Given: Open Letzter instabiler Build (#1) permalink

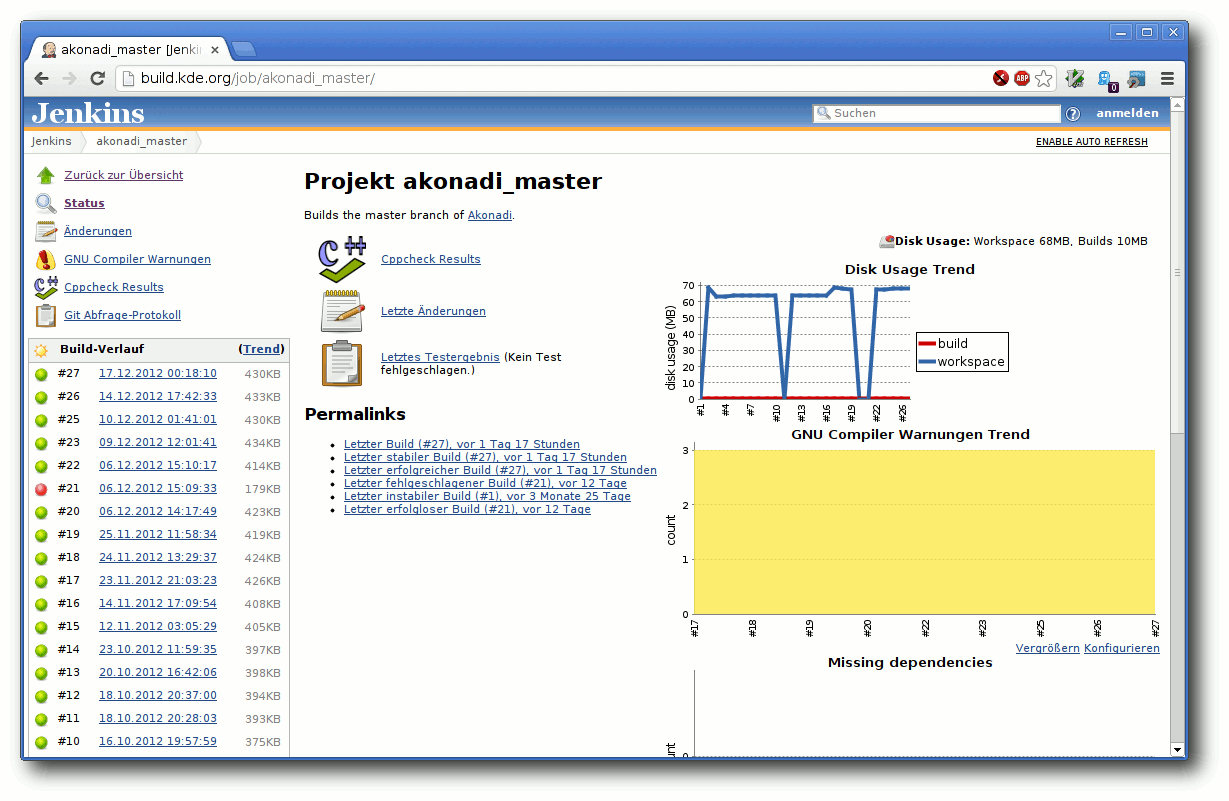Looking at the screenshot, I should pos(487,496).
